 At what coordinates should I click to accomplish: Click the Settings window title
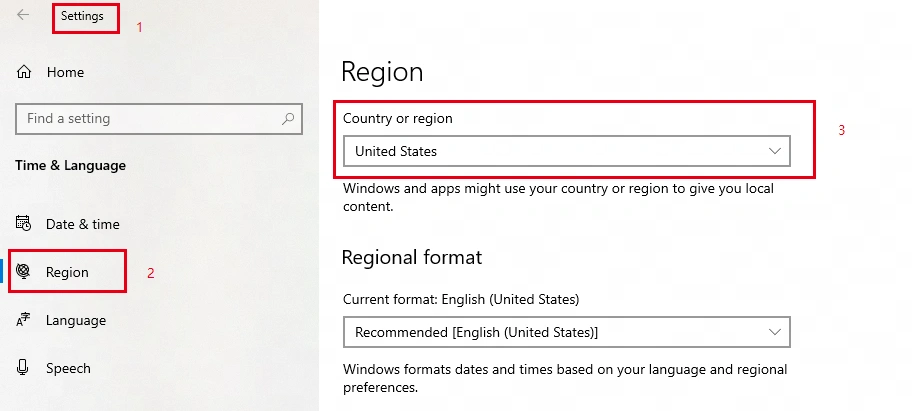pyautogui.click(x=82, y=16)
